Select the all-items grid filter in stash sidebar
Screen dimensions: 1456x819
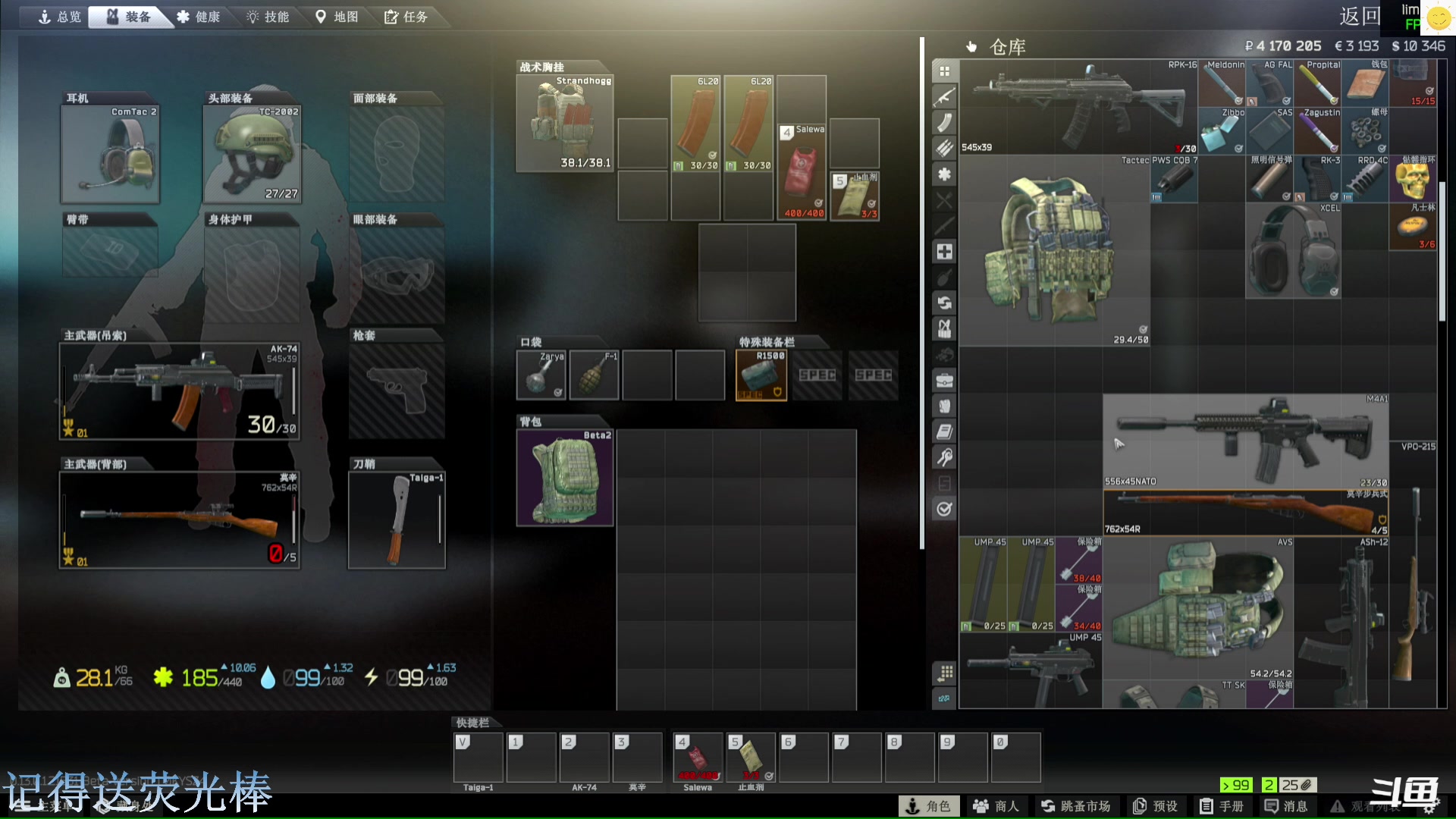[944, 71]
